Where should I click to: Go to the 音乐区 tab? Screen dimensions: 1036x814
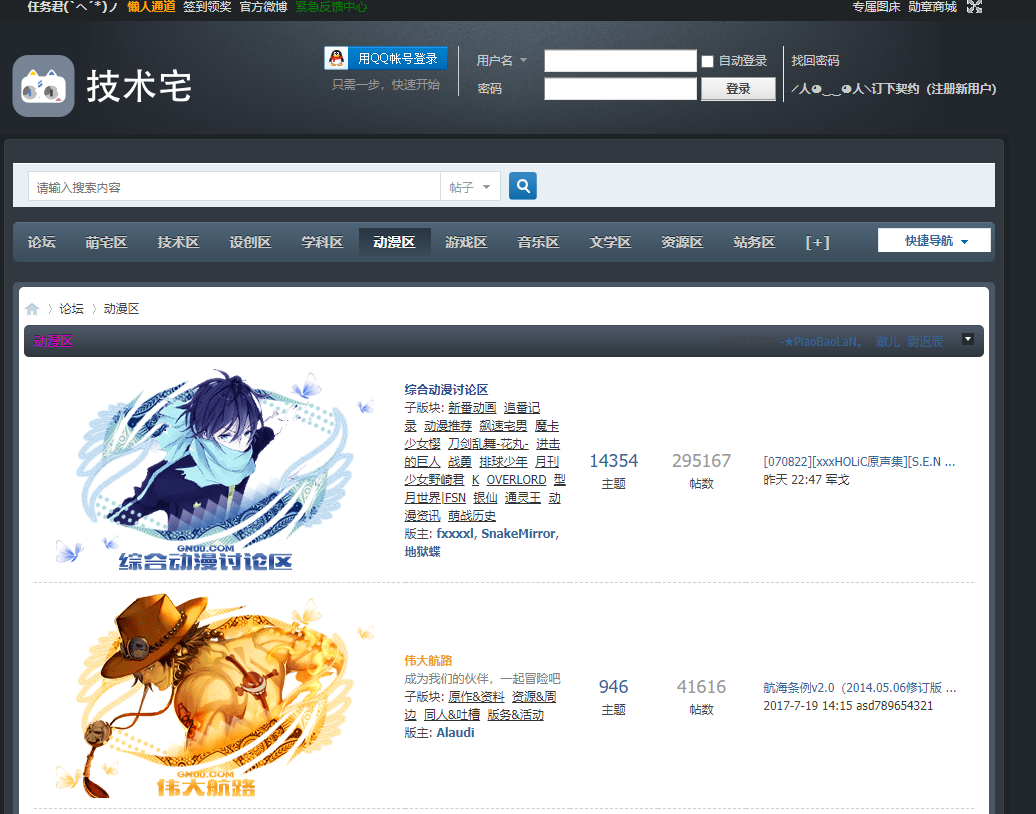click(x=538, y=242)
